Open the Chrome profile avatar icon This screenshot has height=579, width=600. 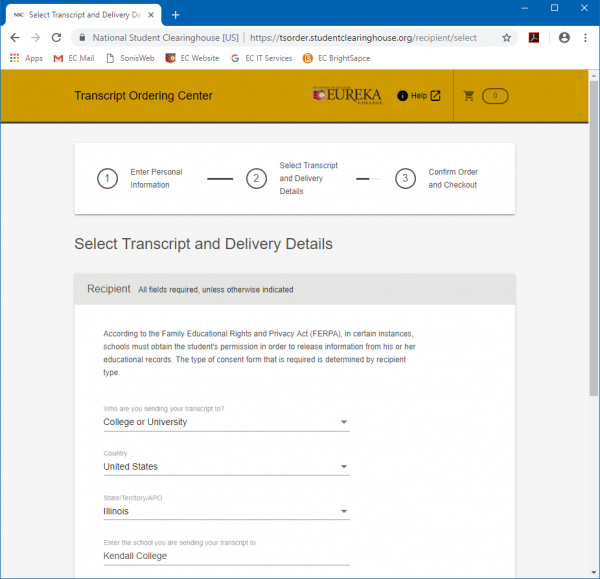(x=563, y=37)
